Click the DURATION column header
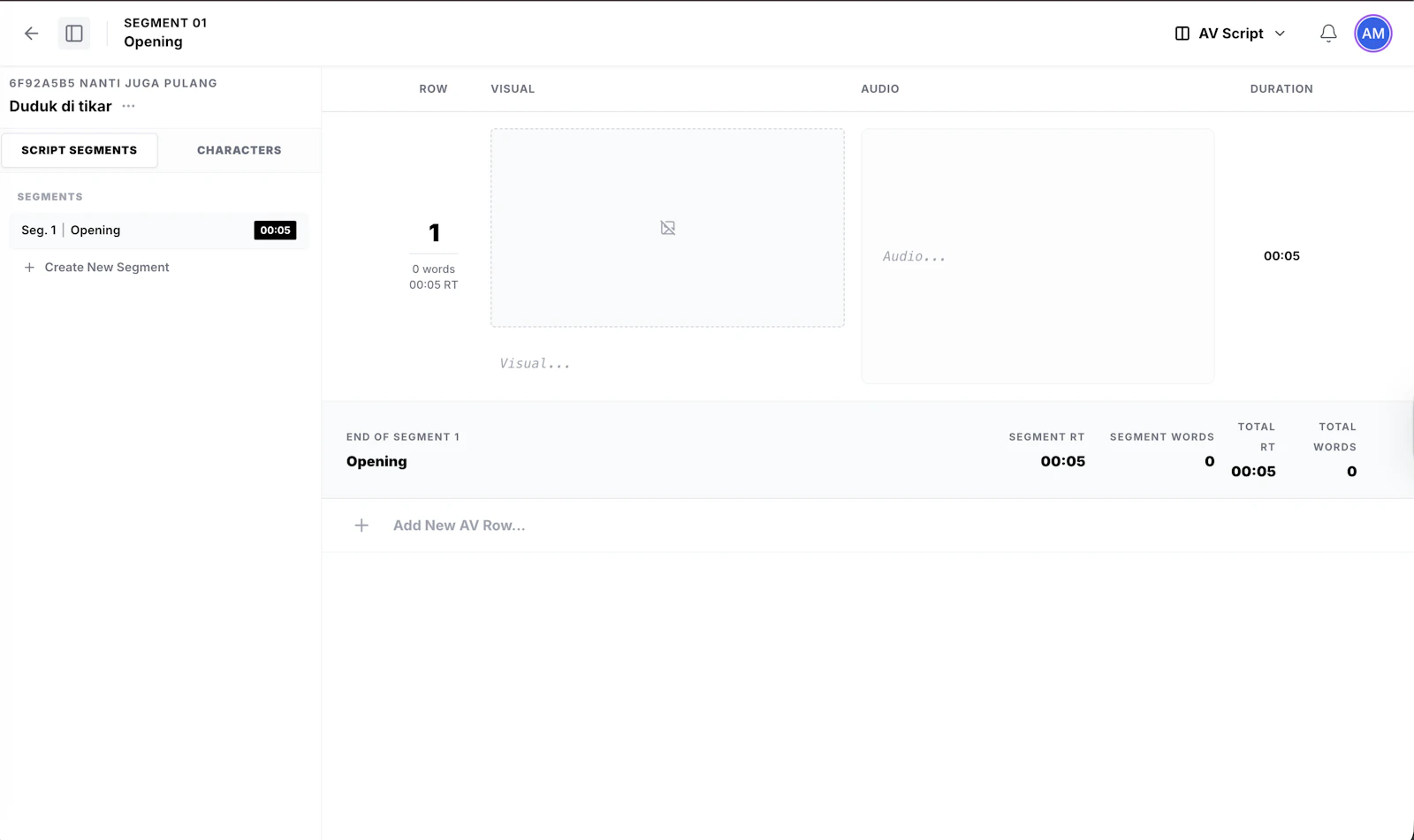 (1281, 89)
